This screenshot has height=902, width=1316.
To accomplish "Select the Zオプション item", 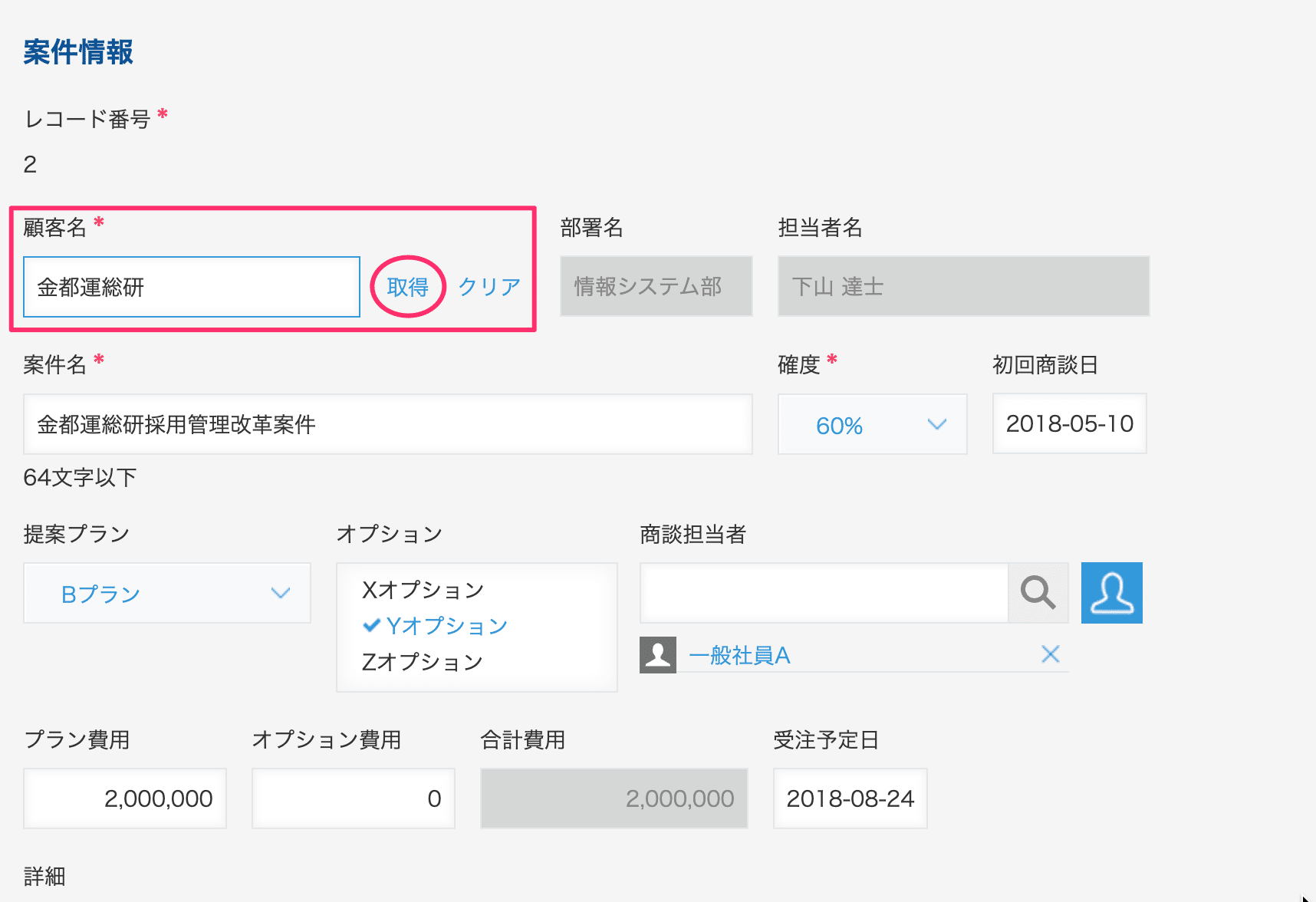I will [423, 662].
